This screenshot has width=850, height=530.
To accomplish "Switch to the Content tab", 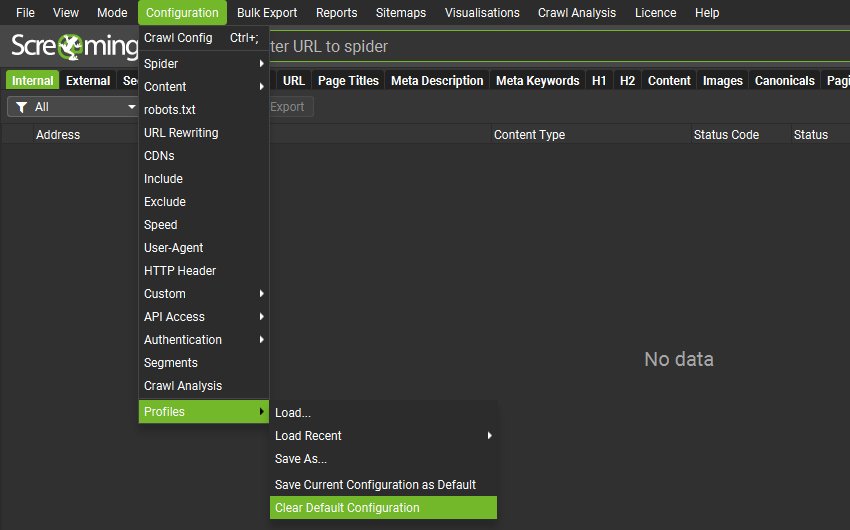I will pyautogui.click(x=669, y=81).
